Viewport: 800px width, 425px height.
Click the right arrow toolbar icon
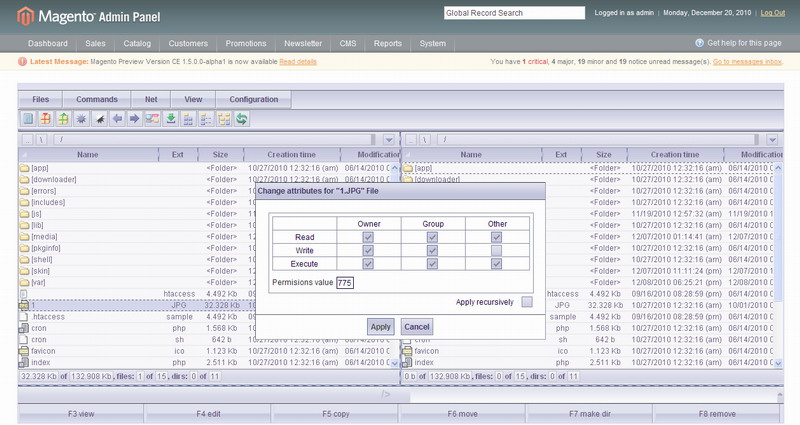(135, 119)
